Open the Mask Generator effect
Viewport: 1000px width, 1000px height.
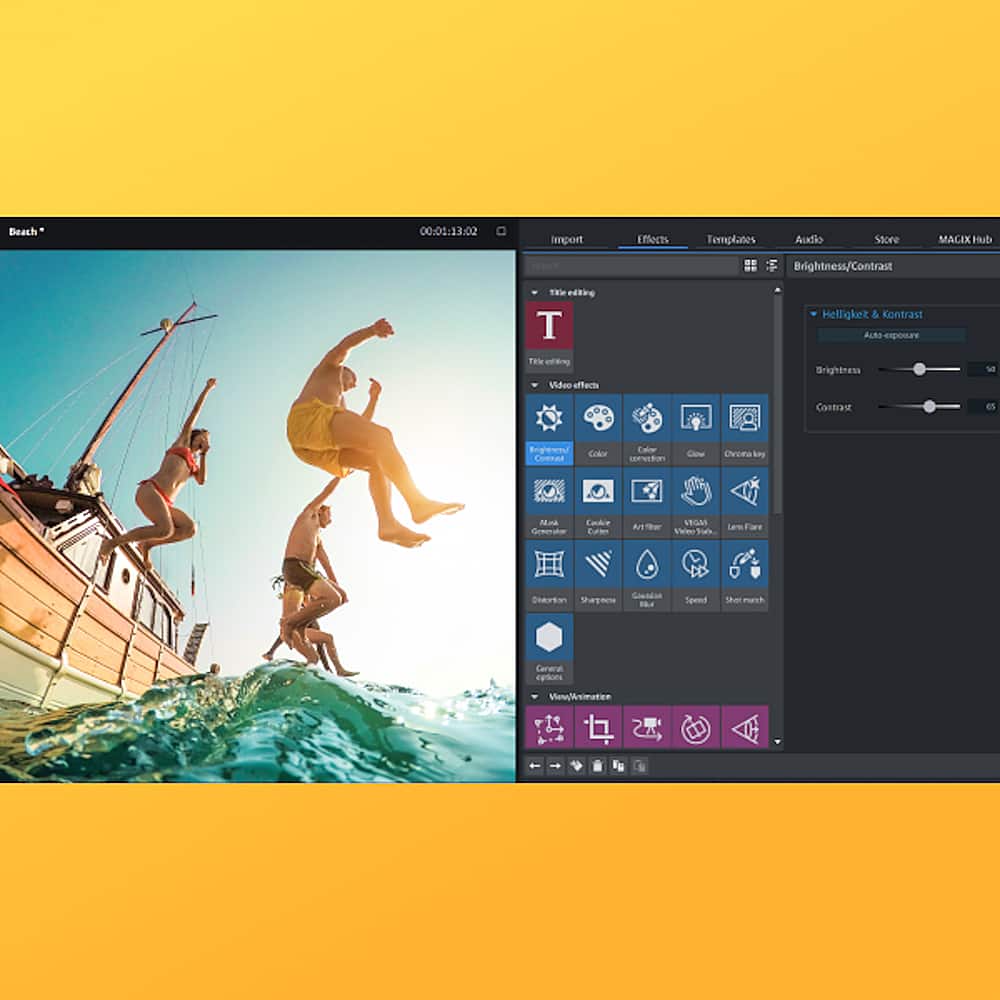click(549, 503)
